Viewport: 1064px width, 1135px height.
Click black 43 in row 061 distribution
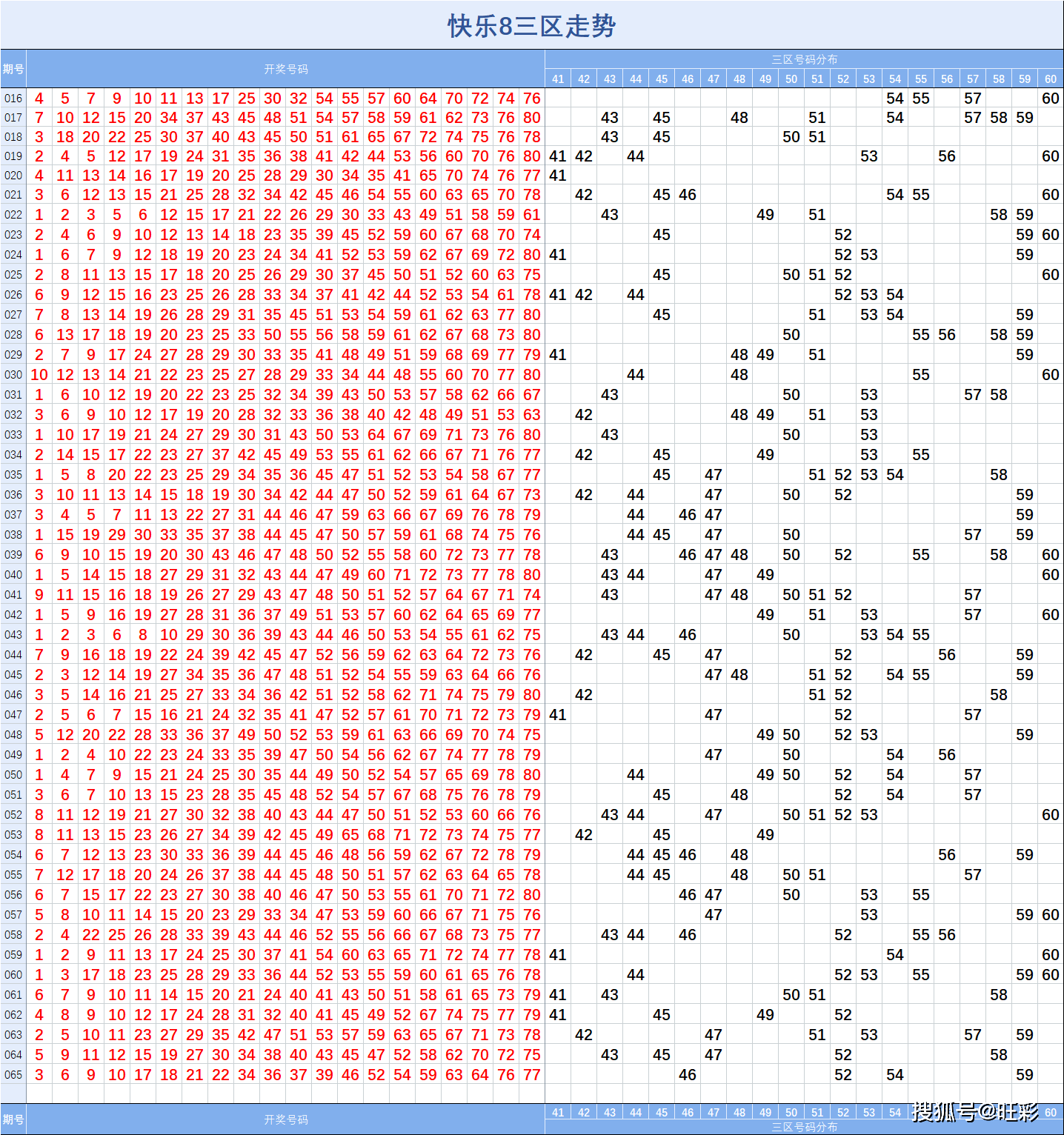click(x=610, y=995)
